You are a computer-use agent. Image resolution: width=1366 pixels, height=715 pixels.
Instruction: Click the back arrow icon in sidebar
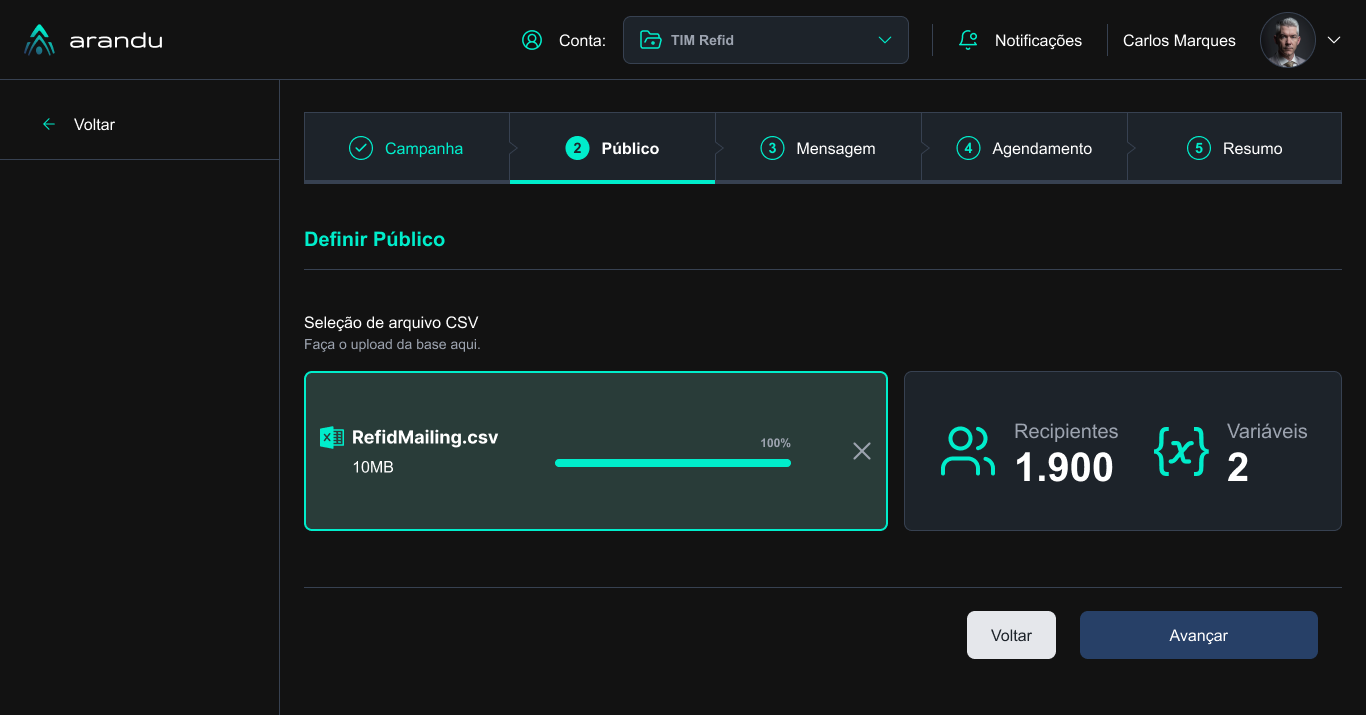tap(49, 124)
